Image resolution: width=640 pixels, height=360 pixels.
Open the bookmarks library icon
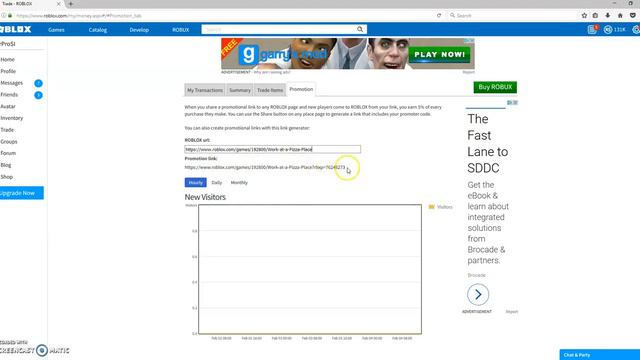point(596,16)
